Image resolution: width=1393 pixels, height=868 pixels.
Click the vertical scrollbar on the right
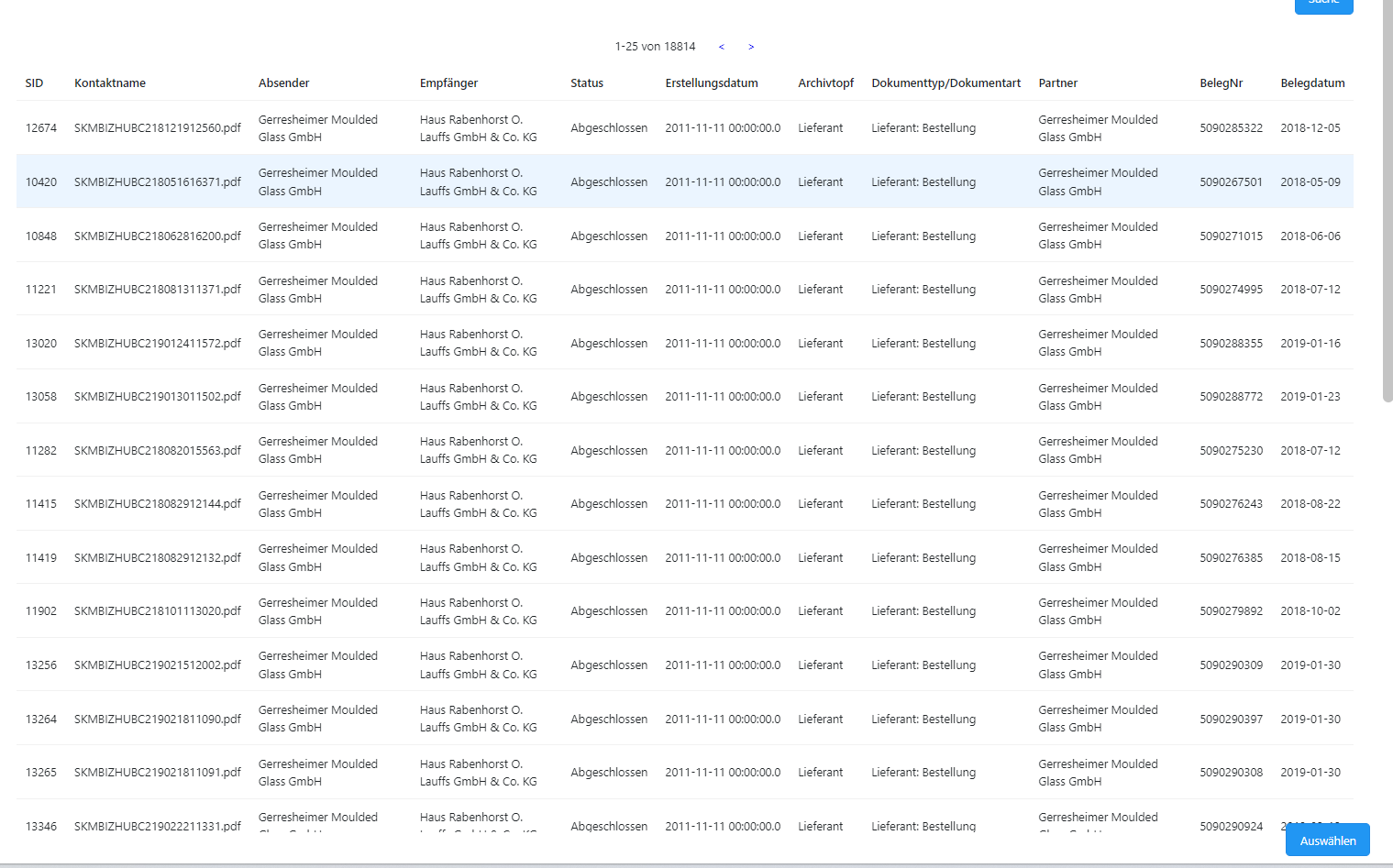1387,202
